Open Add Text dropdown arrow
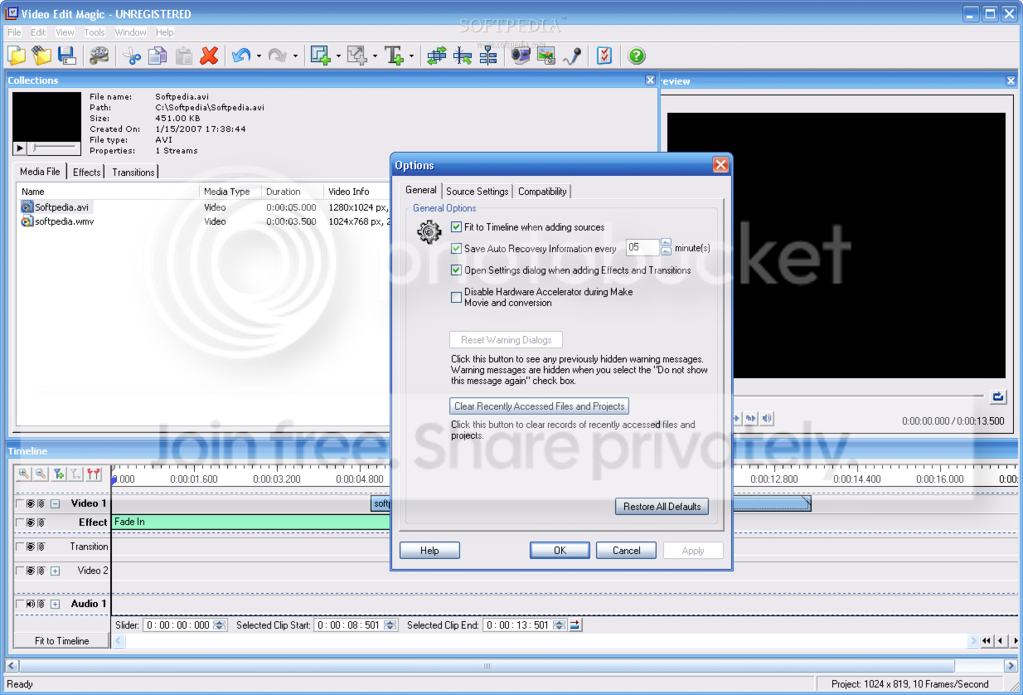 pos(411,57)
